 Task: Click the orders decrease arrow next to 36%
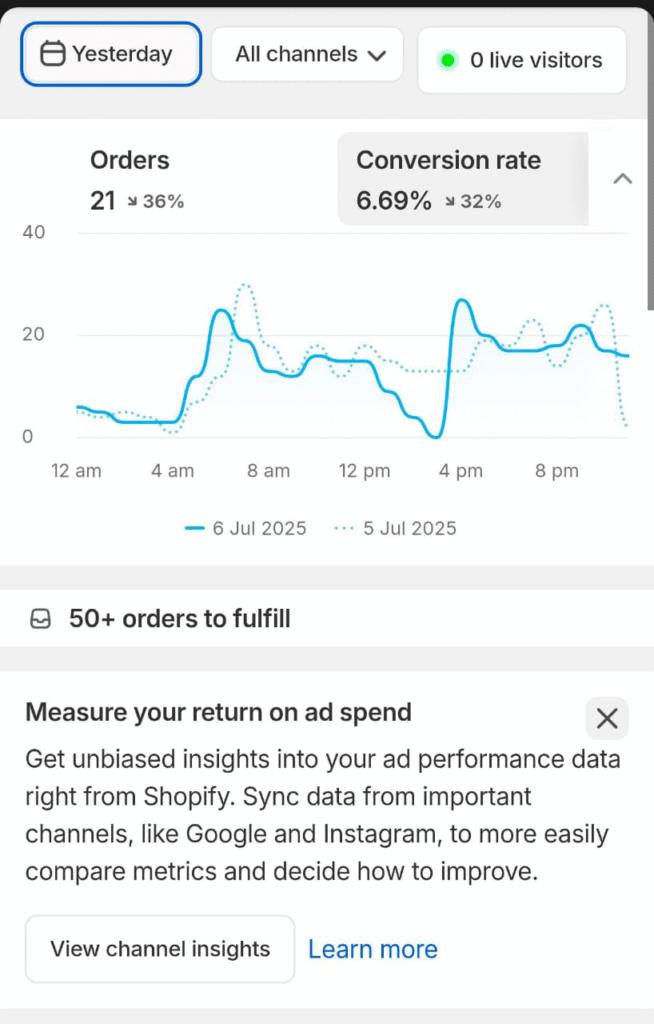[132, 202]
